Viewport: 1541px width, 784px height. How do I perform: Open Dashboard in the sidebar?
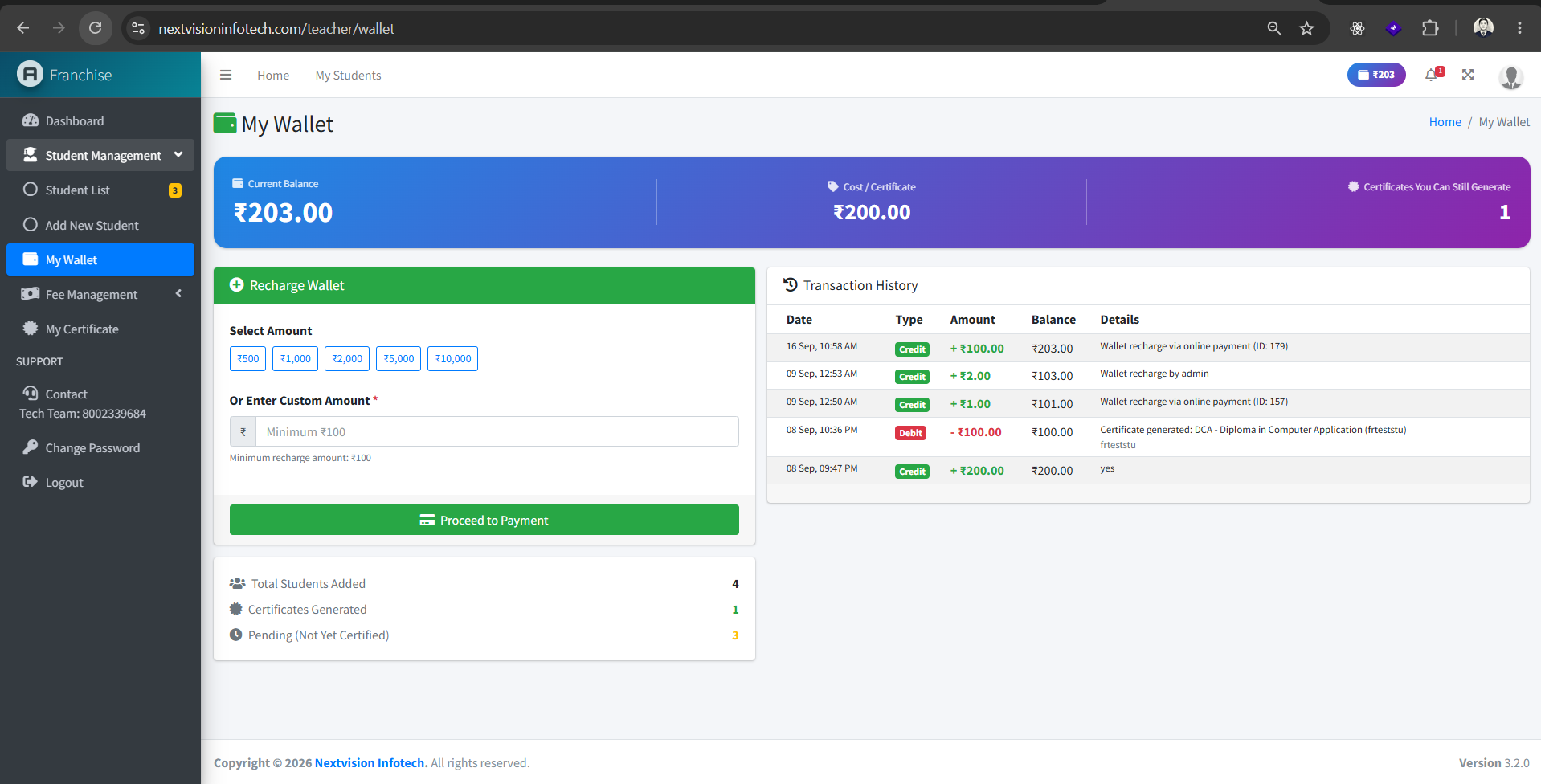100,120
